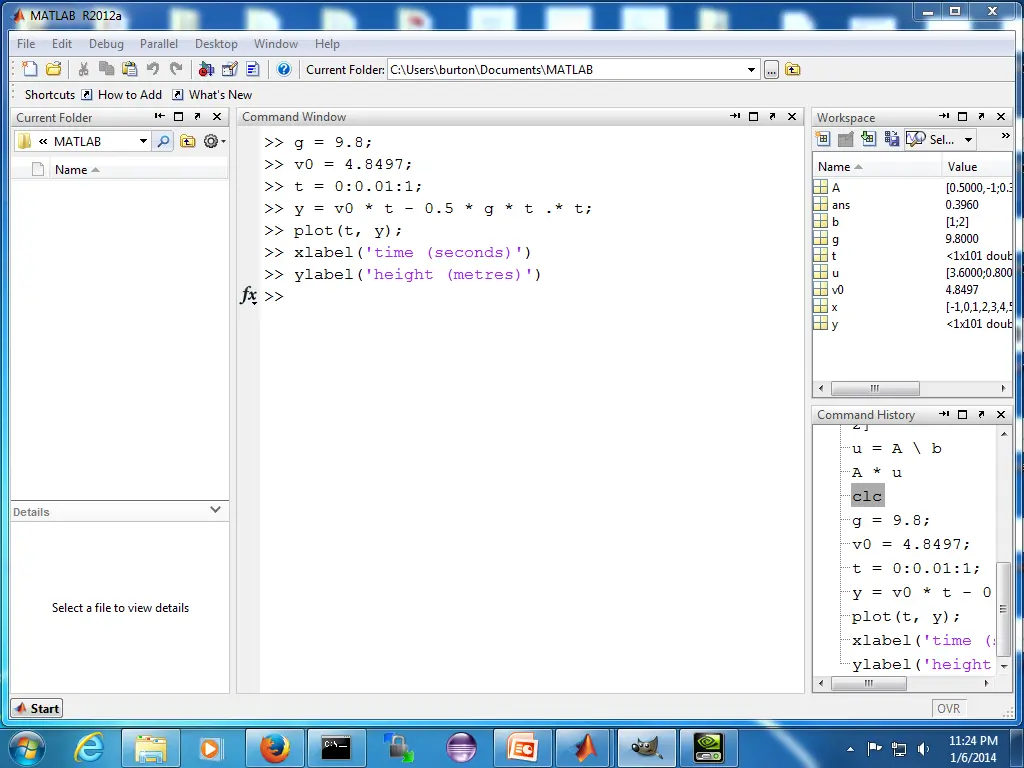Click the Paste clipboard icon
The width and height of the screenshot is (1024, 768).
pos(129,69)
